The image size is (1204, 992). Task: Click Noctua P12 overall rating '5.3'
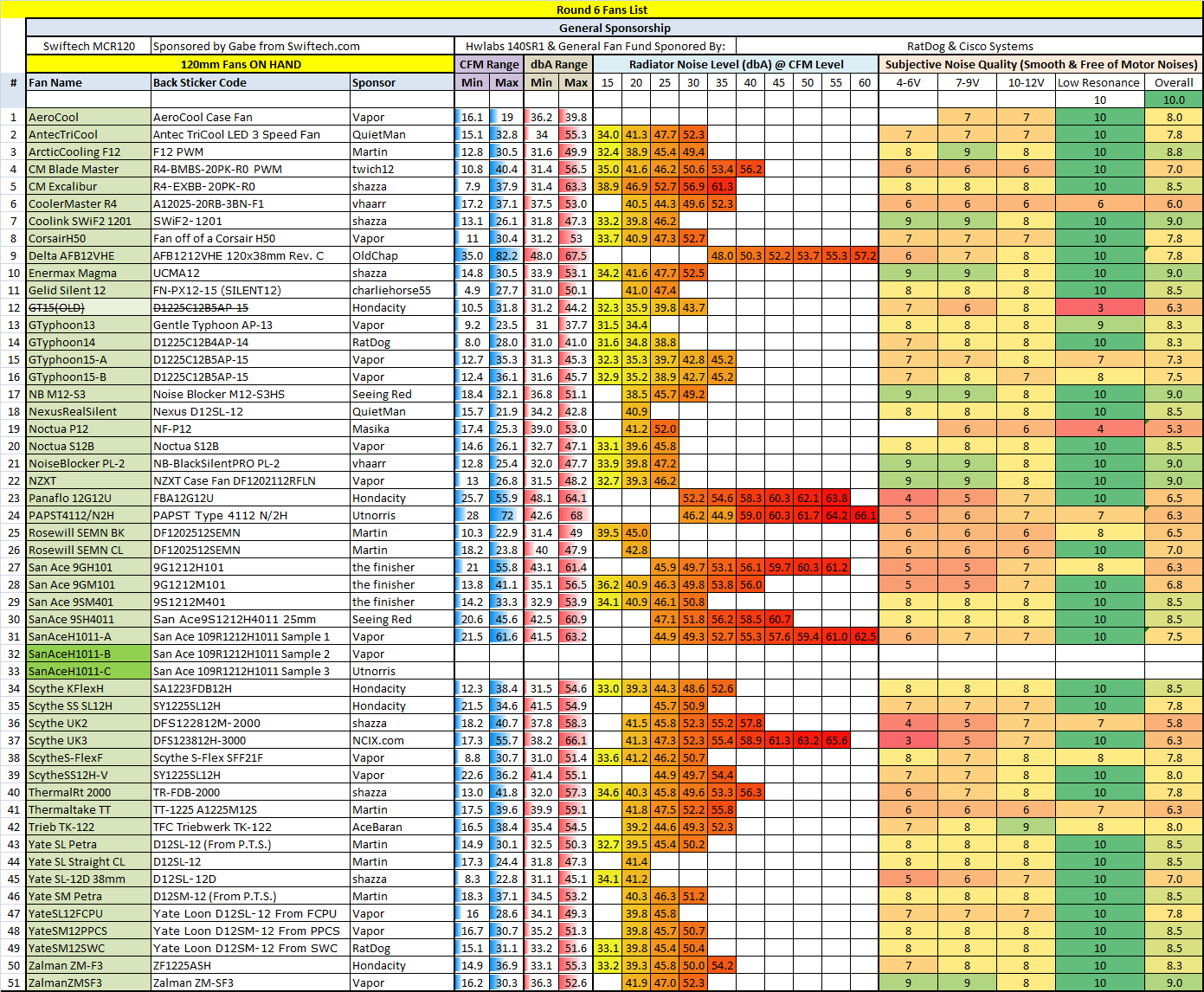pyautogui.click(x=1174, y=428)
